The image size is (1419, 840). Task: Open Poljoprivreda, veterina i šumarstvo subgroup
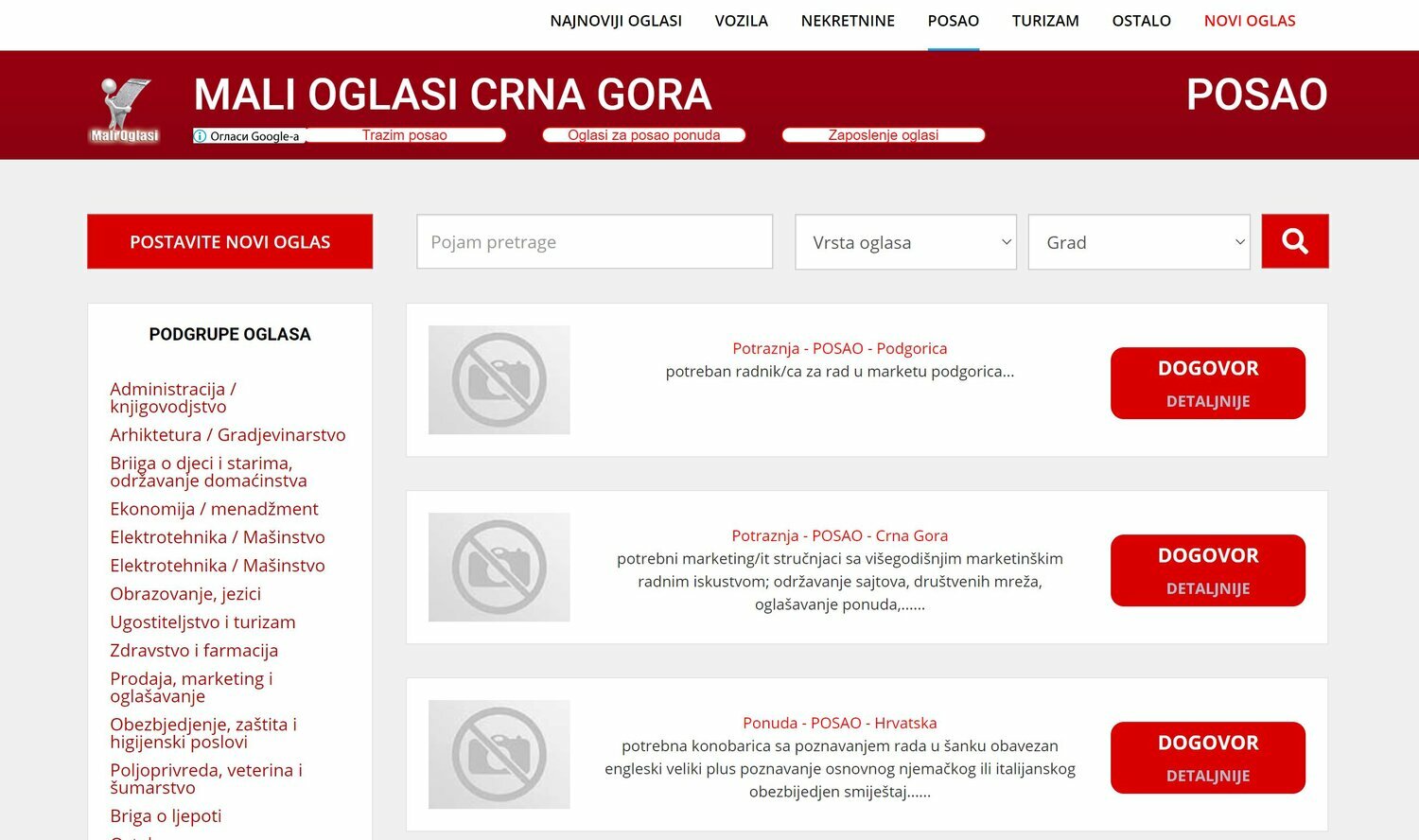[206, 779]
